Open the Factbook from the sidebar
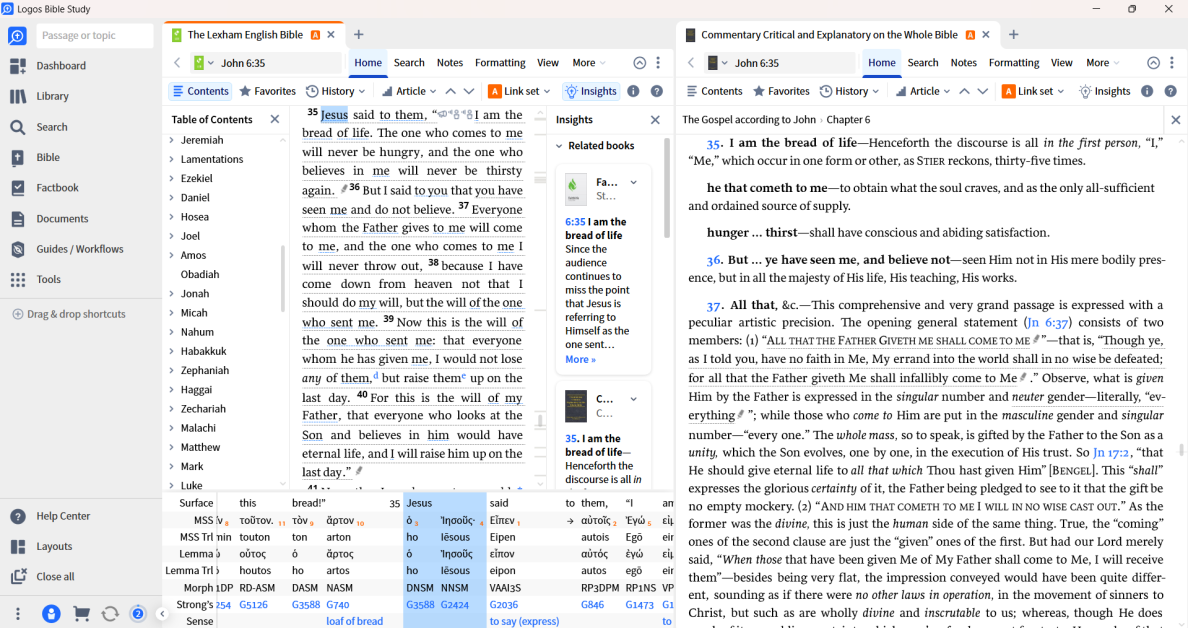This screenshot has height=628, width=1188. click(x=57, y=188)
